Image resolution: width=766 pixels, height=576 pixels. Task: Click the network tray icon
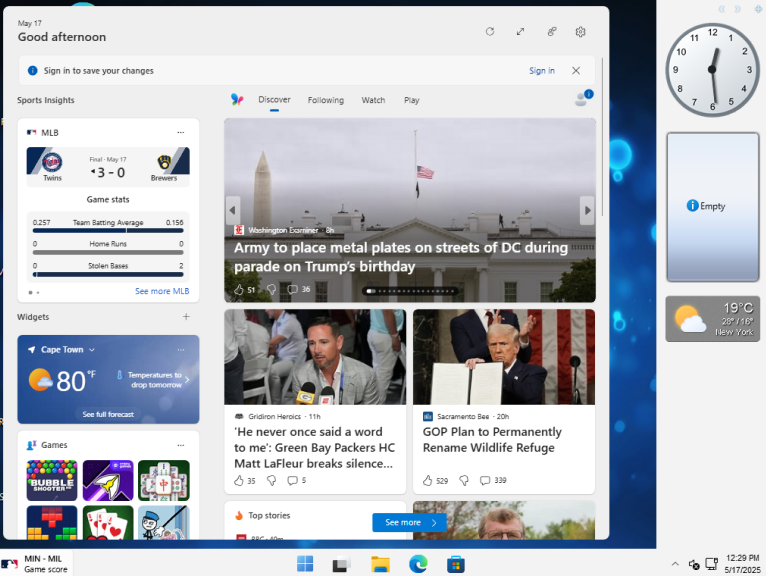[712, 564]
